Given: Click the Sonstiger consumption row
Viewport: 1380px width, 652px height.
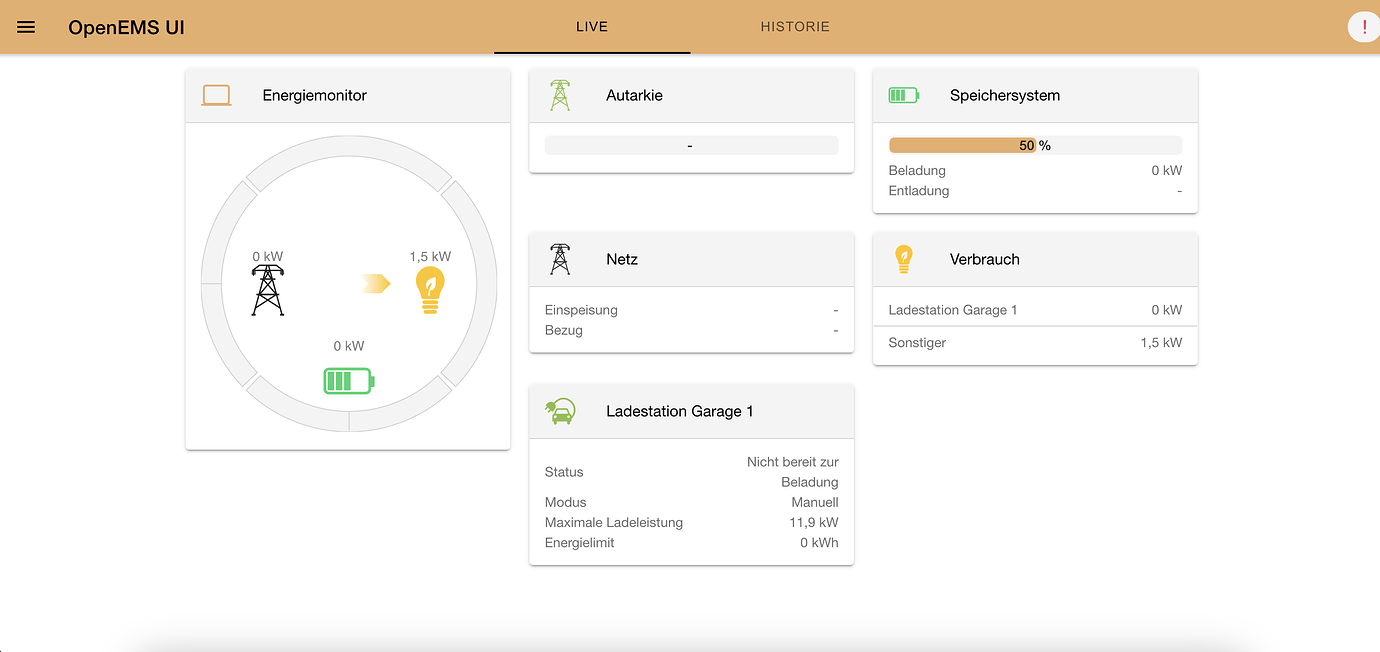Looking at the screenshot, I should [x=1034, y=343].
